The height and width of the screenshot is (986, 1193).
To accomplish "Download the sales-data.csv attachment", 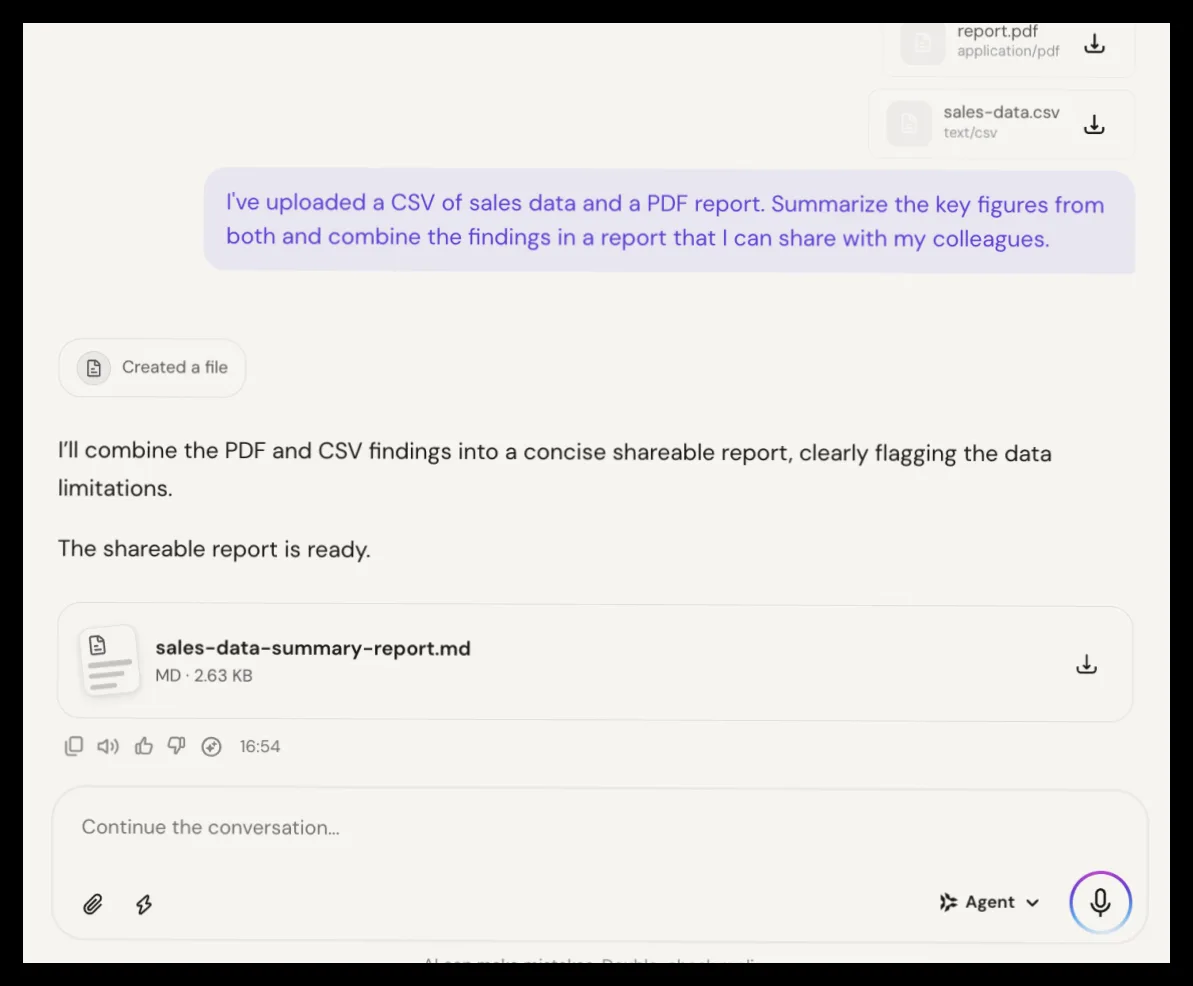I will (1094, 124).
